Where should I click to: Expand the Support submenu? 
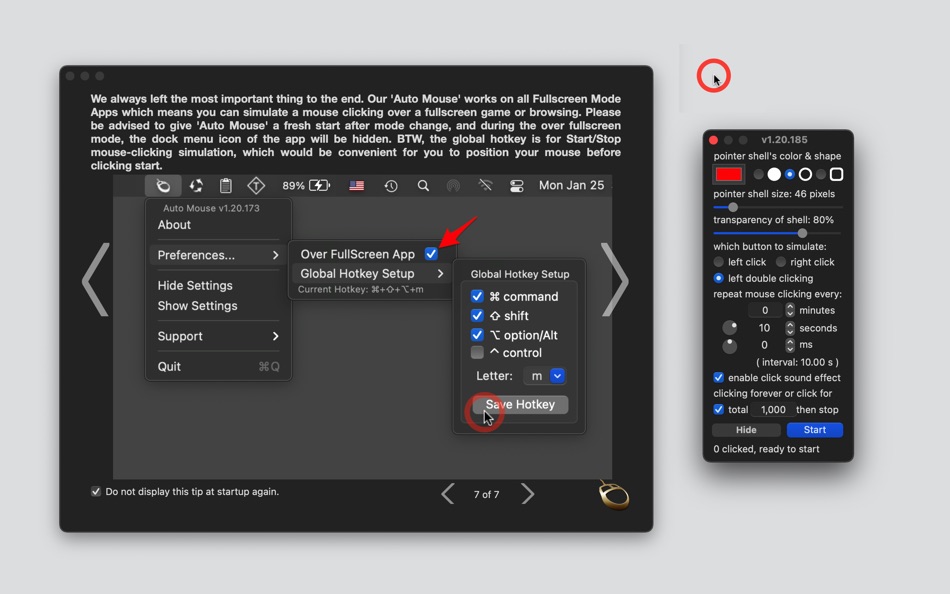tap(218, 336)
